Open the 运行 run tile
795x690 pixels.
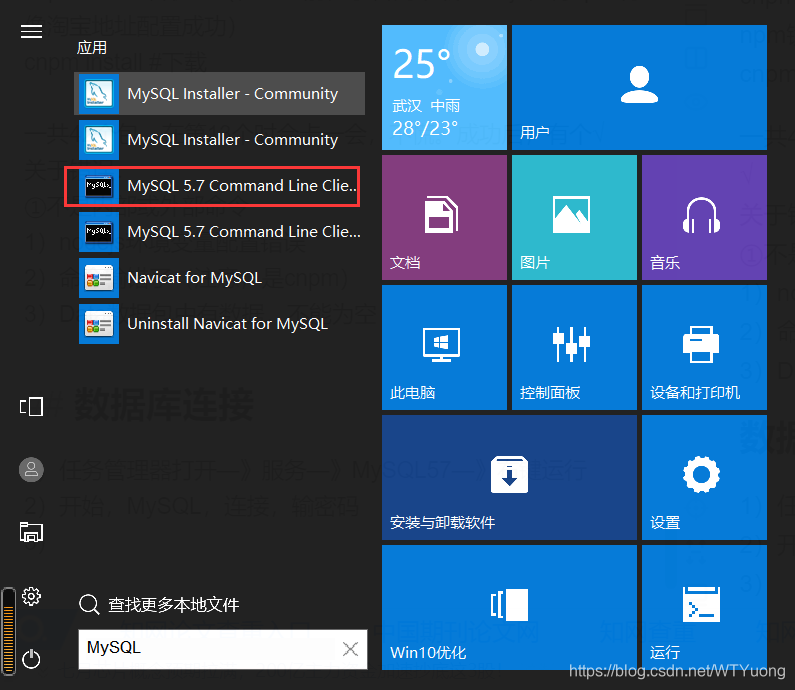pos(704,607)
